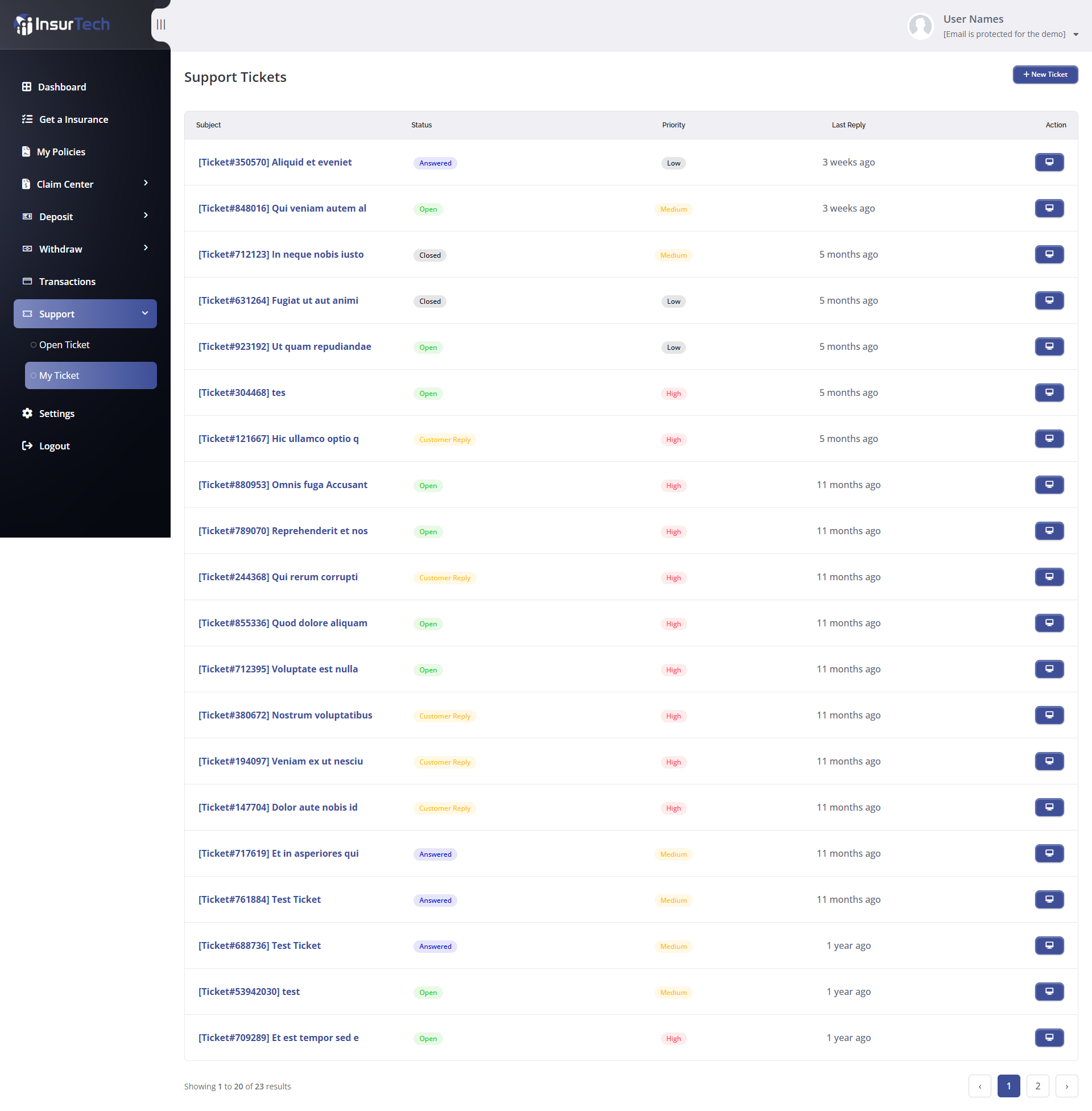This screenshot has width=1092, height=1111.
Task: Click the New Ticket button
Action: 1044,75
